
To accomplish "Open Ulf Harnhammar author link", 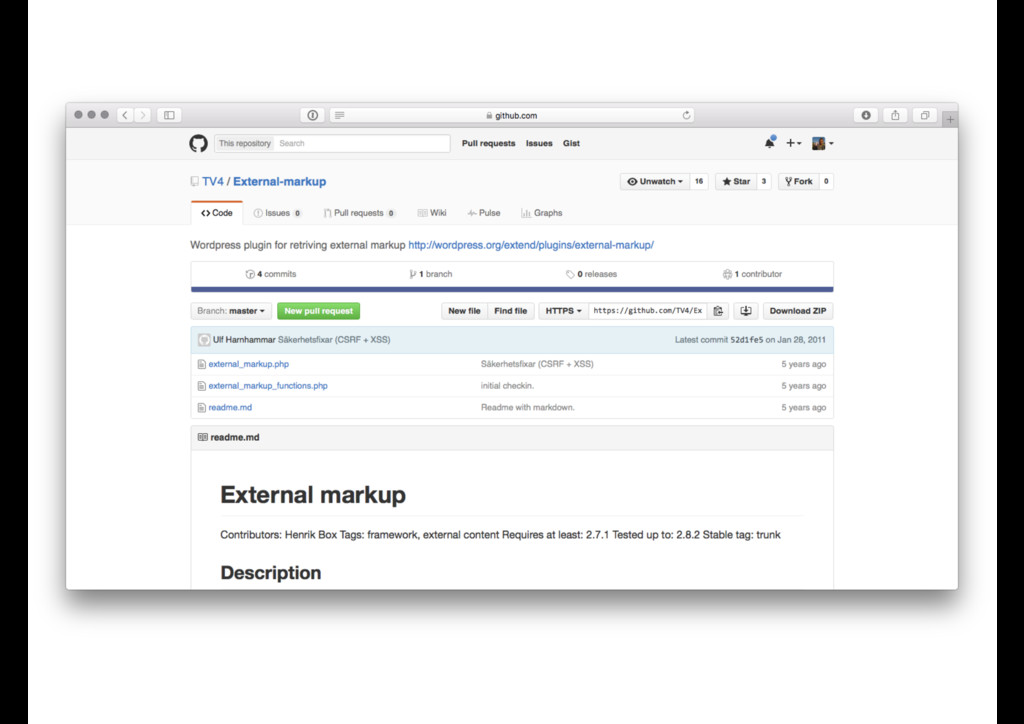I will [x=244, y=339].
